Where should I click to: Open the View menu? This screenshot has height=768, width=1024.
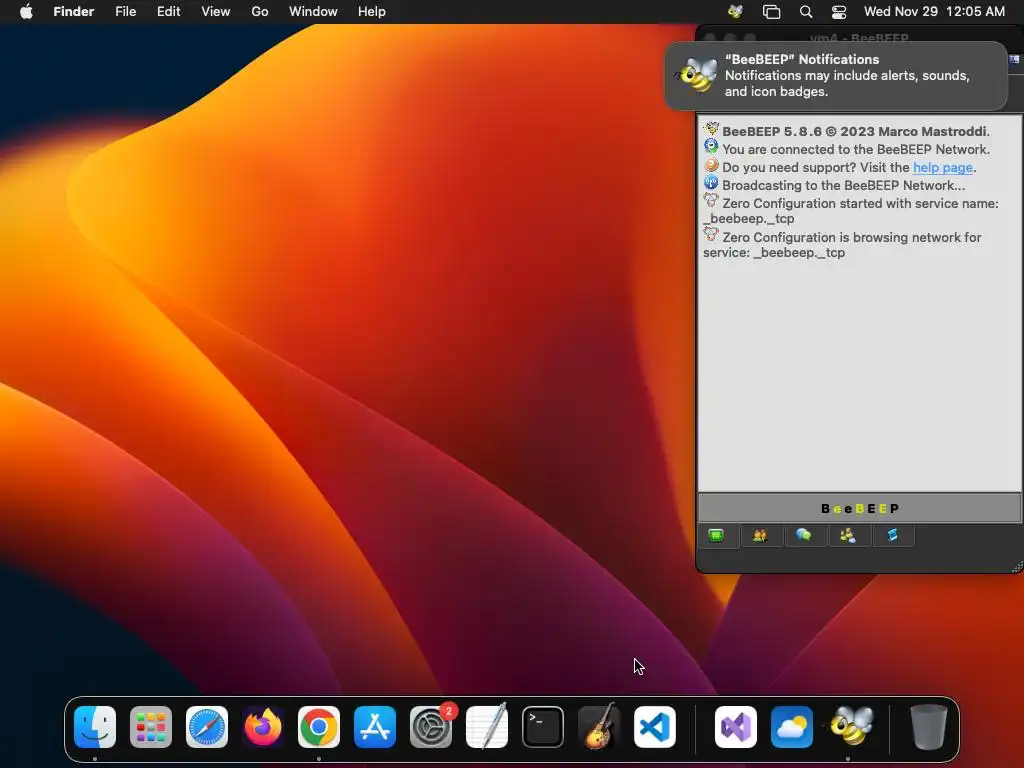click(x=216, y=12)
